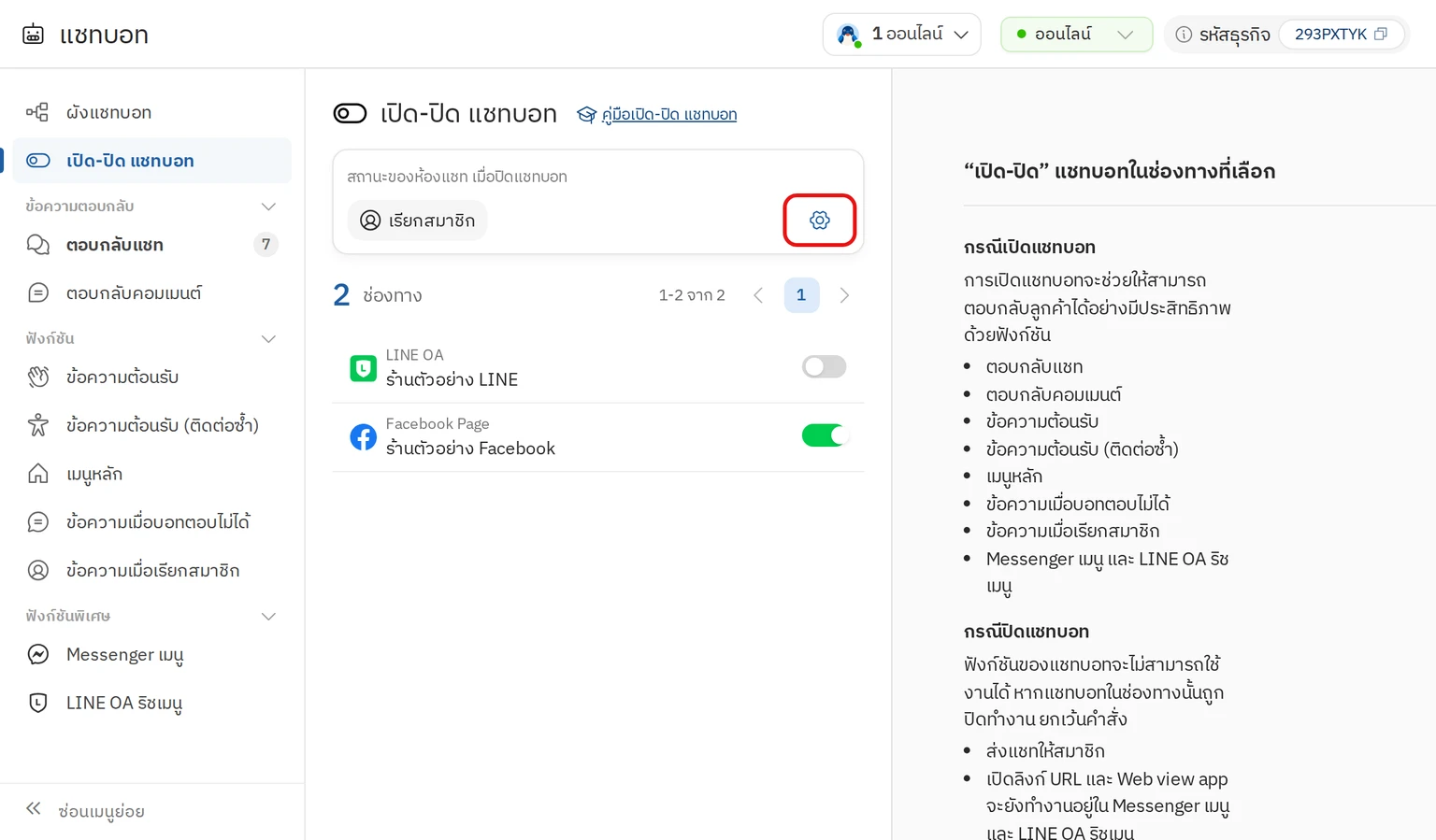Collapse the ฟังก์ชัน section
The height and width of the screenshot is (840, 1436).
click(x=268, y=339)
